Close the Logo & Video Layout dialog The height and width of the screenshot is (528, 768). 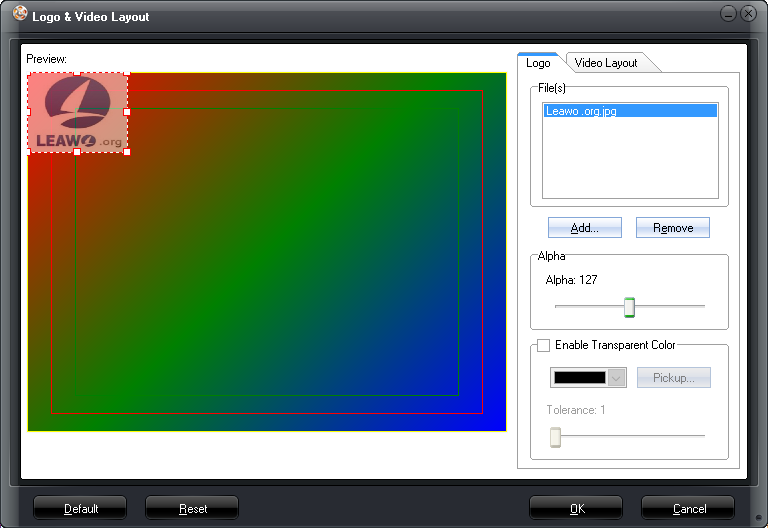pyautogui.click(x=748, y=14)
